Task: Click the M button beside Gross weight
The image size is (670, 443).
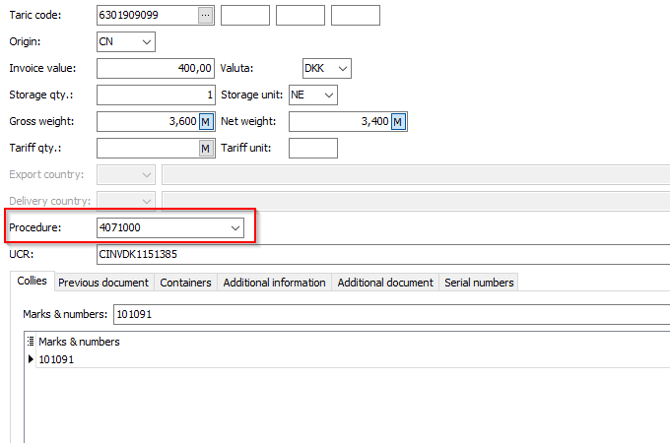Action: (x=207, y=122)
